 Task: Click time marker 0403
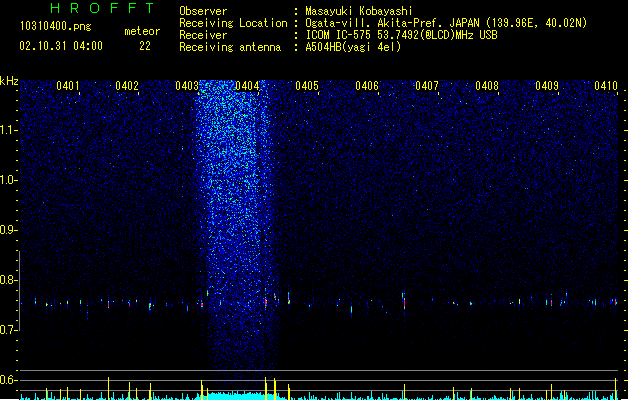coord(187,86)
